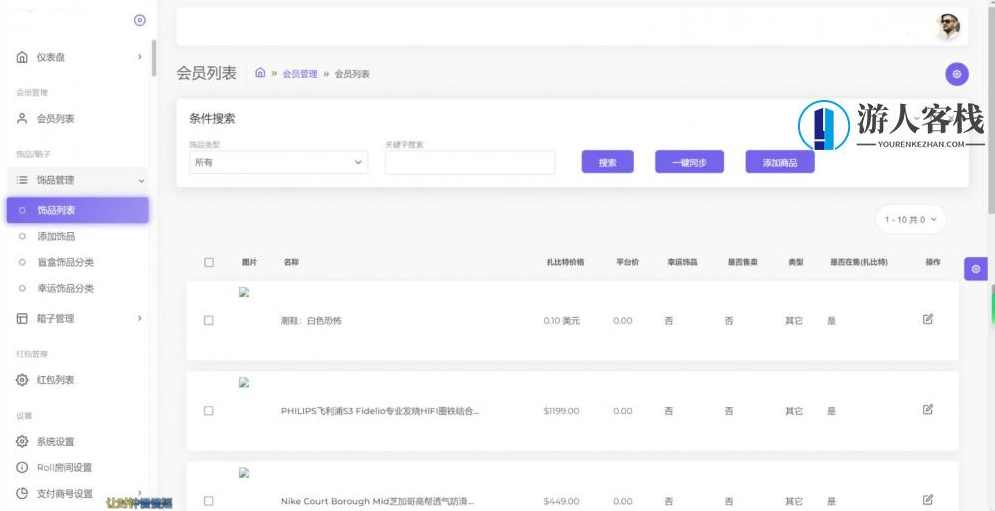Open the square purple settings tab on right edge
Screen dimensions: 995x511
976,269
